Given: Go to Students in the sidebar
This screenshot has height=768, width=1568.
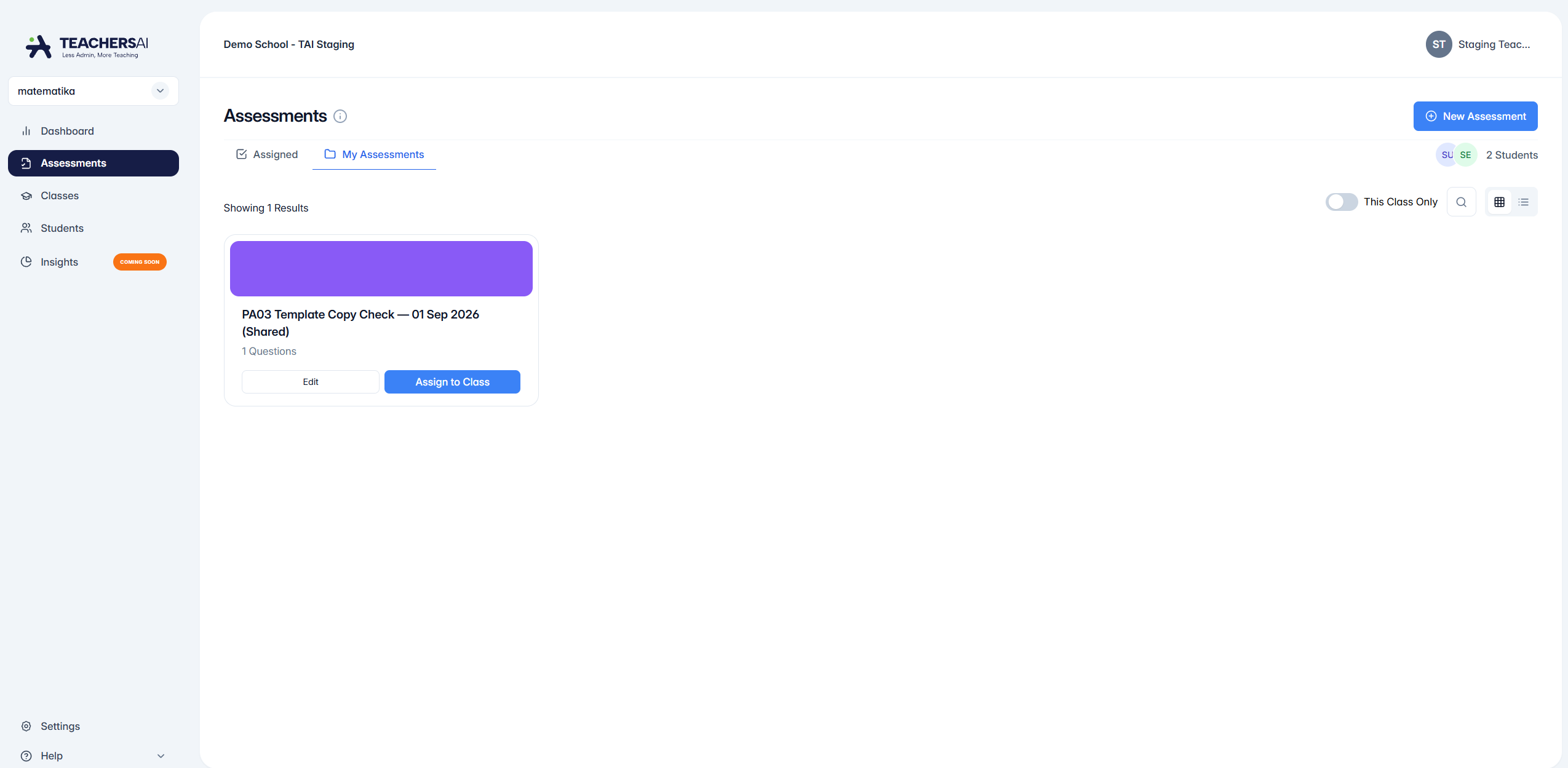Looking at the screenshot, I should coord(94,228).
